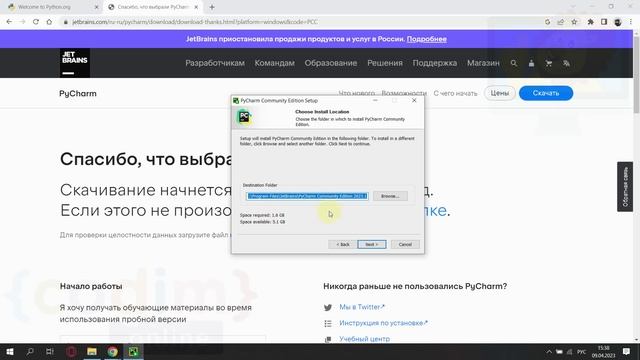Screen dimensions: 640x360
Task: Open the Разработчикам menu
Action: [x=215, y=63]
